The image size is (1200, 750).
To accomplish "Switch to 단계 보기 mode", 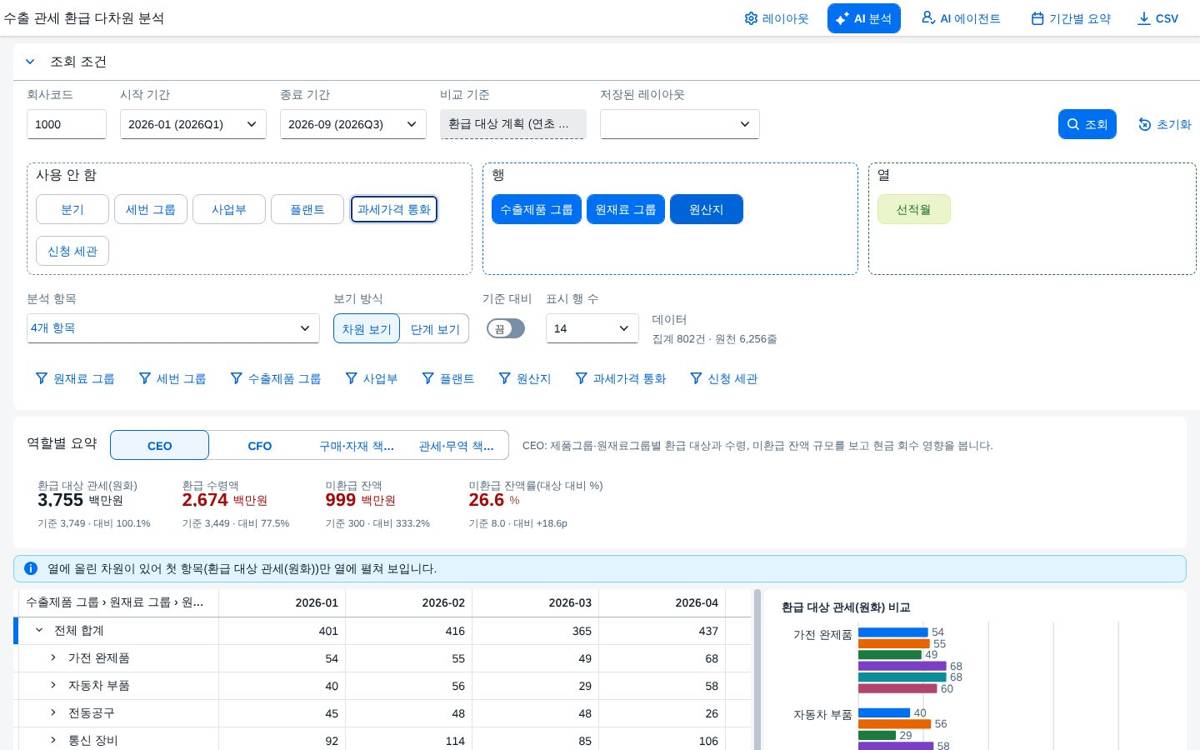I will [435, 328].
